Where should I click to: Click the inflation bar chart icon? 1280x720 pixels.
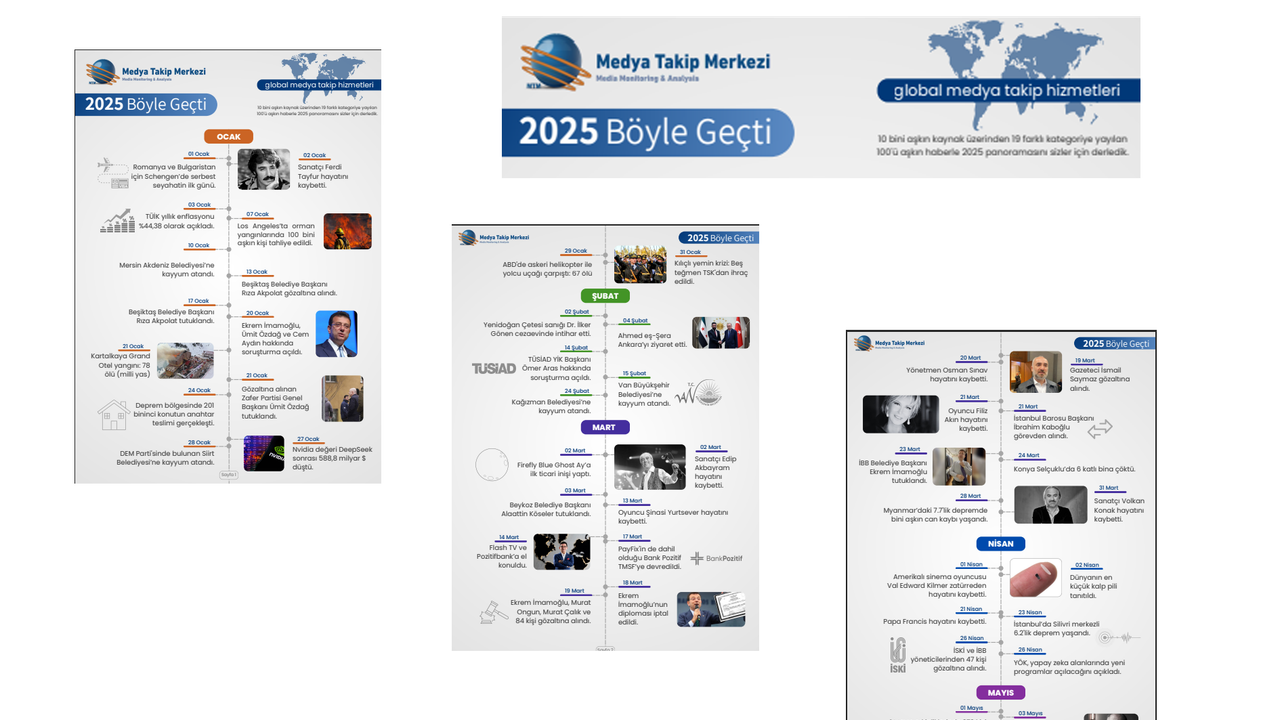pos(117,221)
